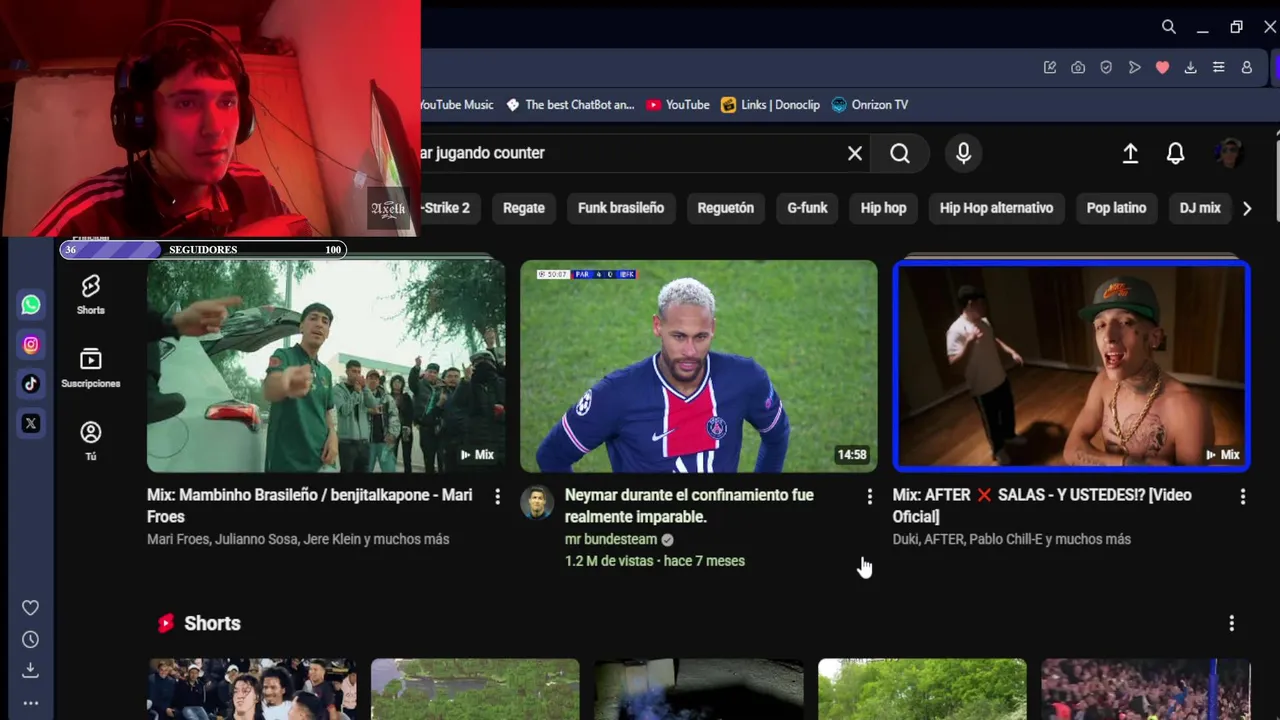Open Instagram in the Opera sidebar
Image resolution: width=1280 pixels, height=720 pixels.
pyautogui.click(x=31, y=344)
